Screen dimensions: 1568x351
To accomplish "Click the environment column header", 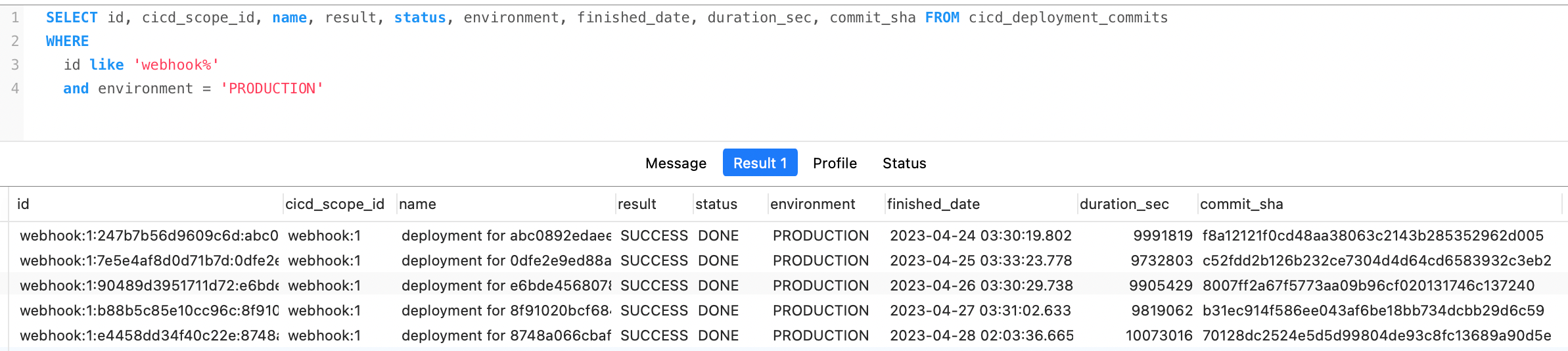I will [x=812, y=204].
